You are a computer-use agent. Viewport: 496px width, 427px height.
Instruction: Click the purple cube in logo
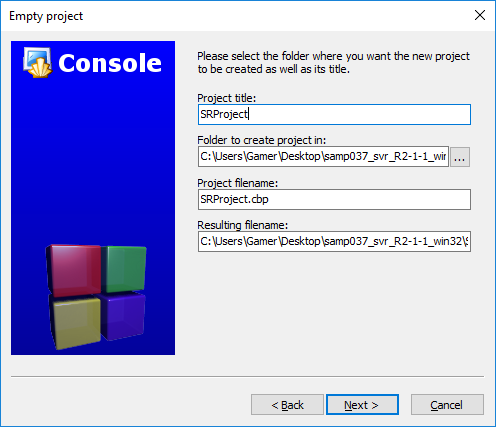click(122, 315)
